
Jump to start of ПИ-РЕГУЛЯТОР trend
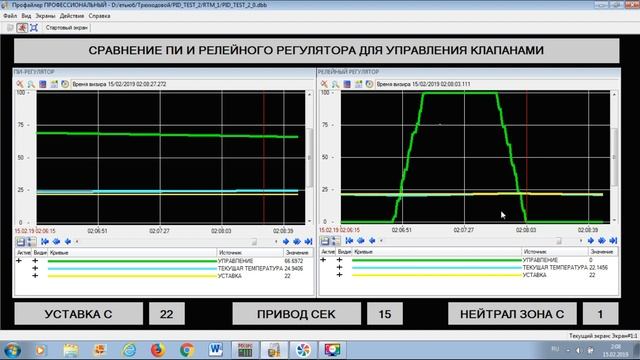coord(45,242)
